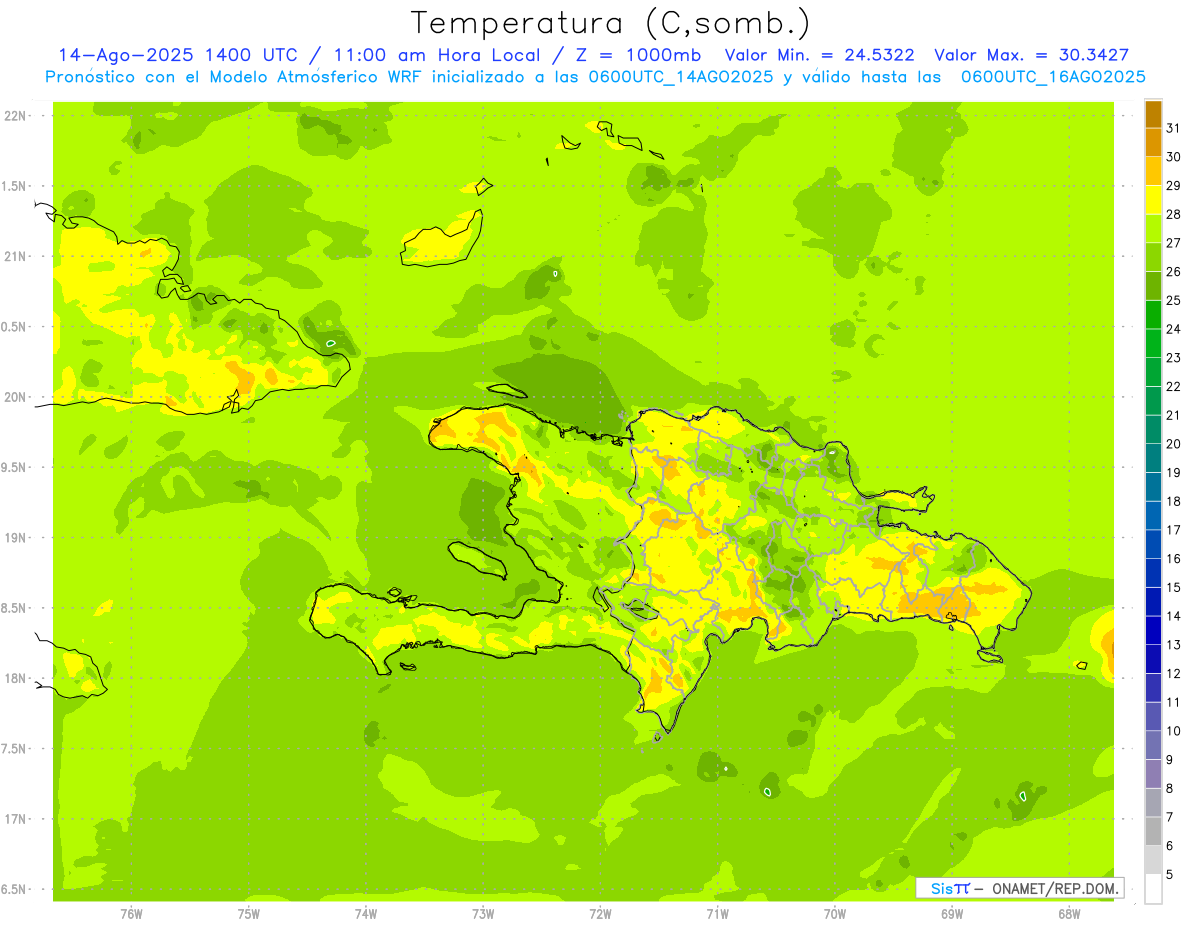Screen dimensions: 1200x927
Task: Click the title 'Temperatura (C,somb.)'
Action: tap(611, 23)
